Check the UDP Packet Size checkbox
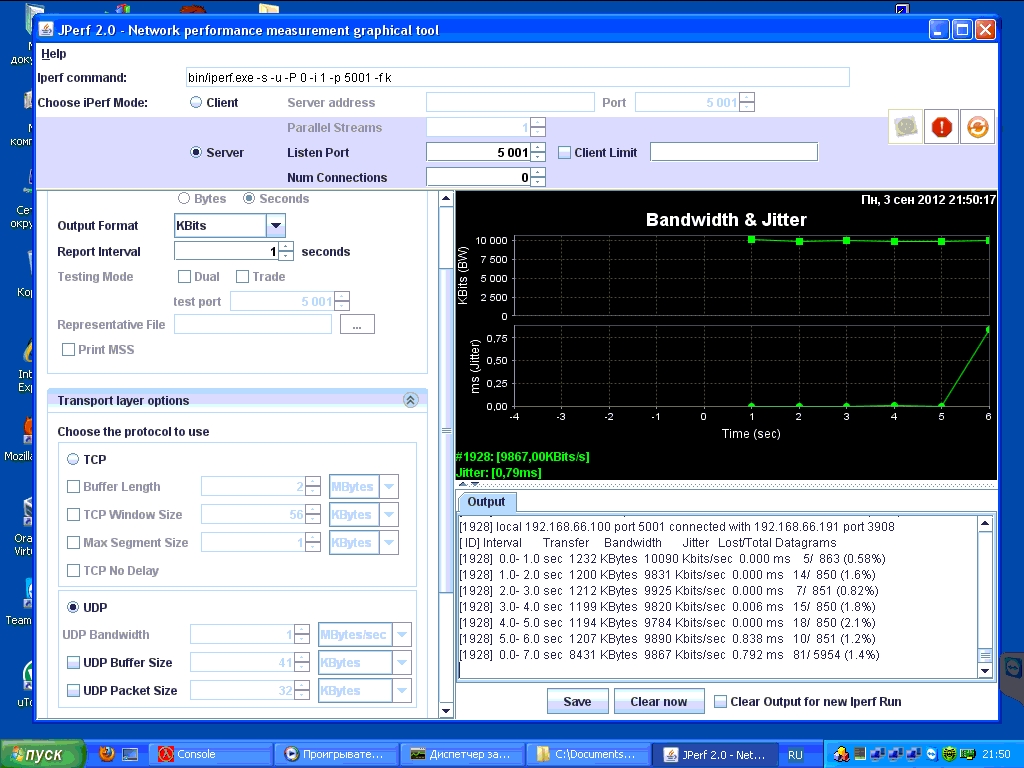The width and height of the screenshot is (1024, 768). tap(74, 690)
